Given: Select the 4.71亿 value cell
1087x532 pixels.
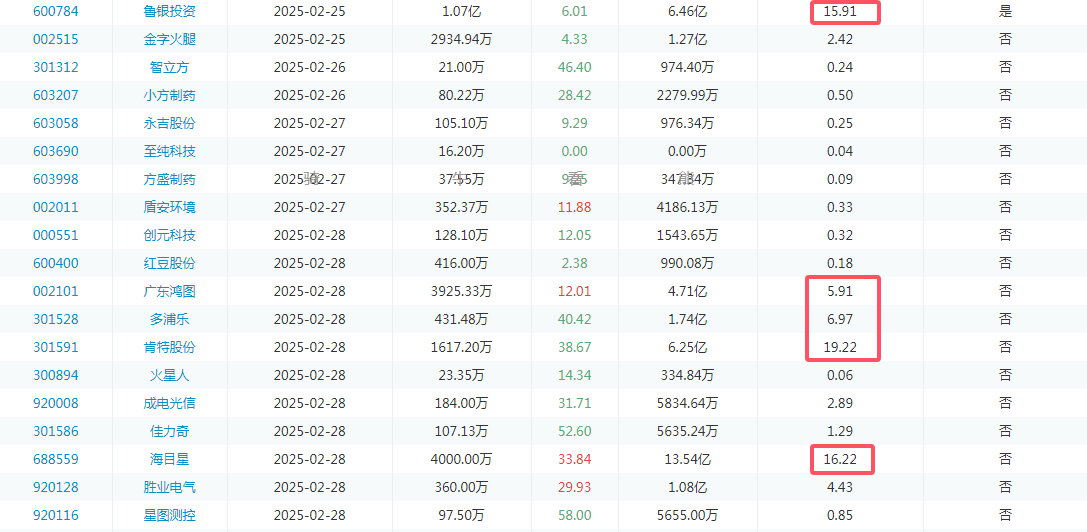Looking at the screenshot, I should (x=688, y=291).
